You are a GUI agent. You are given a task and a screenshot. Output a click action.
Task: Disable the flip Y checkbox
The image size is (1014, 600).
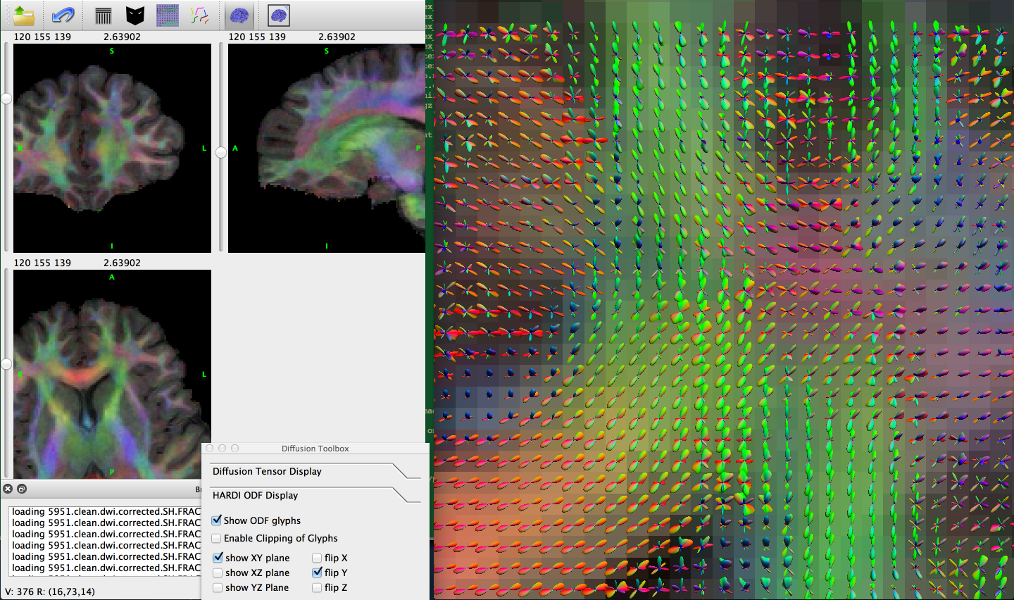(x=317, y=573)
